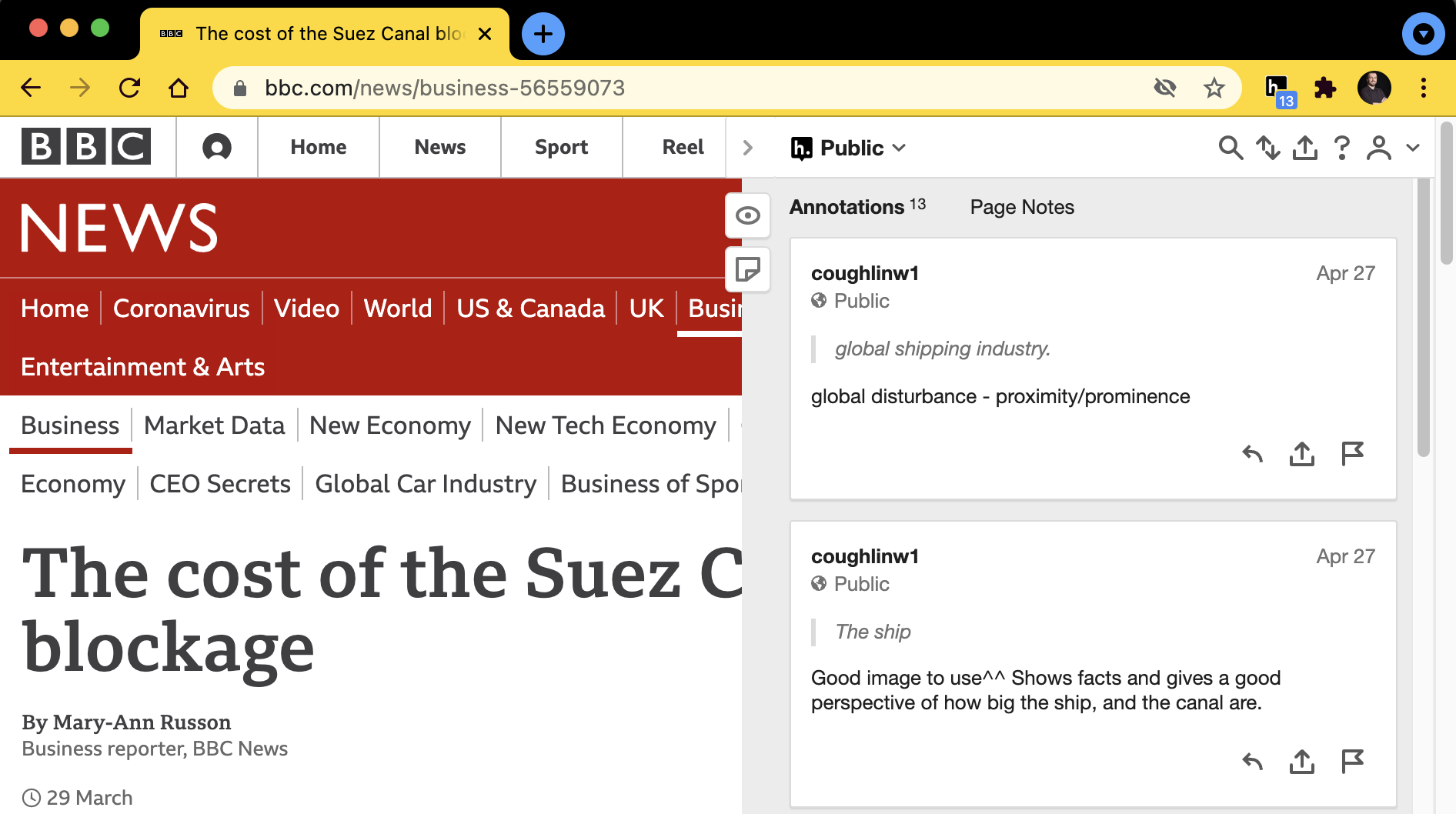Viewport: 1456px width, 814px height.
Task: Open CEO Secrets link
Action: (220, 484)
